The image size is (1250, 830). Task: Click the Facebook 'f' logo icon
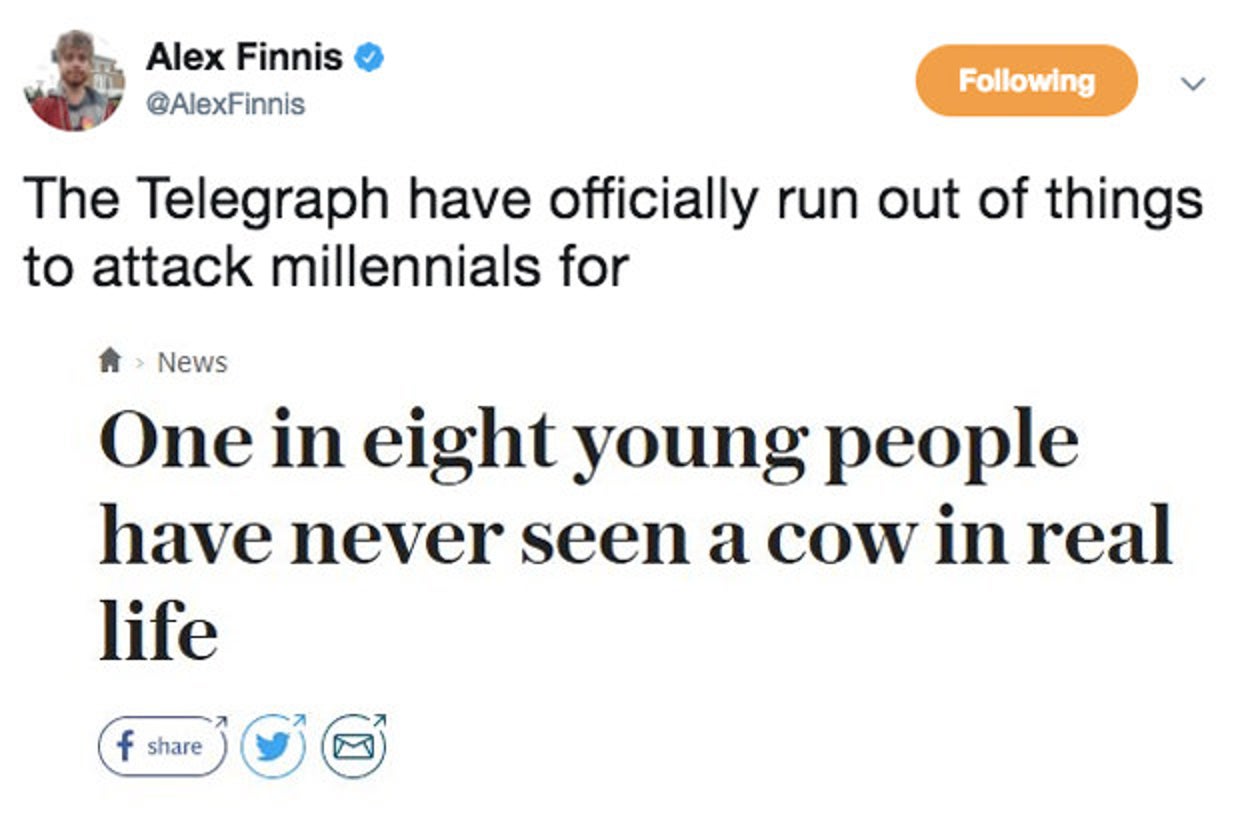point(125,747)
